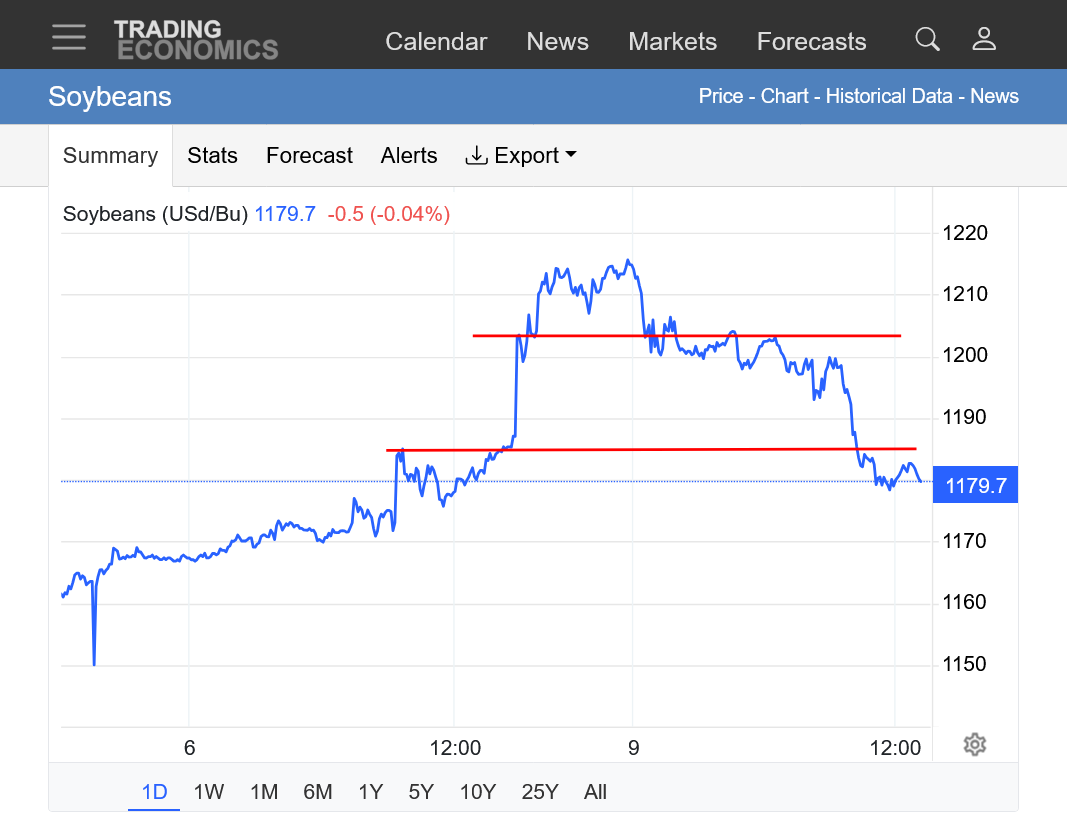Choose the 5Y time range

(421, 792)
